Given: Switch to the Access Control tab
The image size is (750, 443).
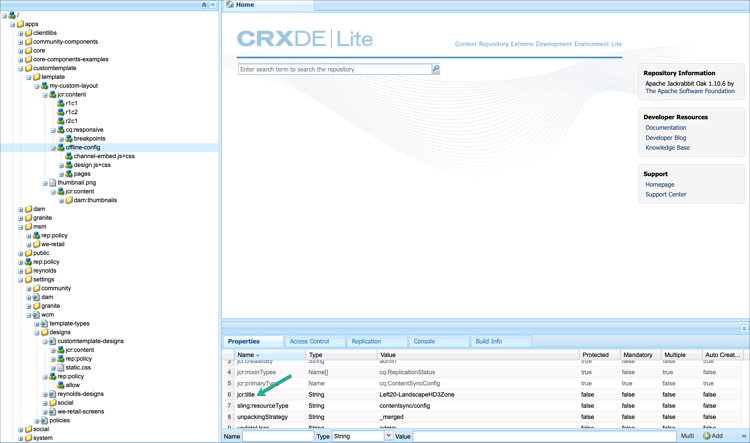Looking at the screenshot, I should (315, 342).
